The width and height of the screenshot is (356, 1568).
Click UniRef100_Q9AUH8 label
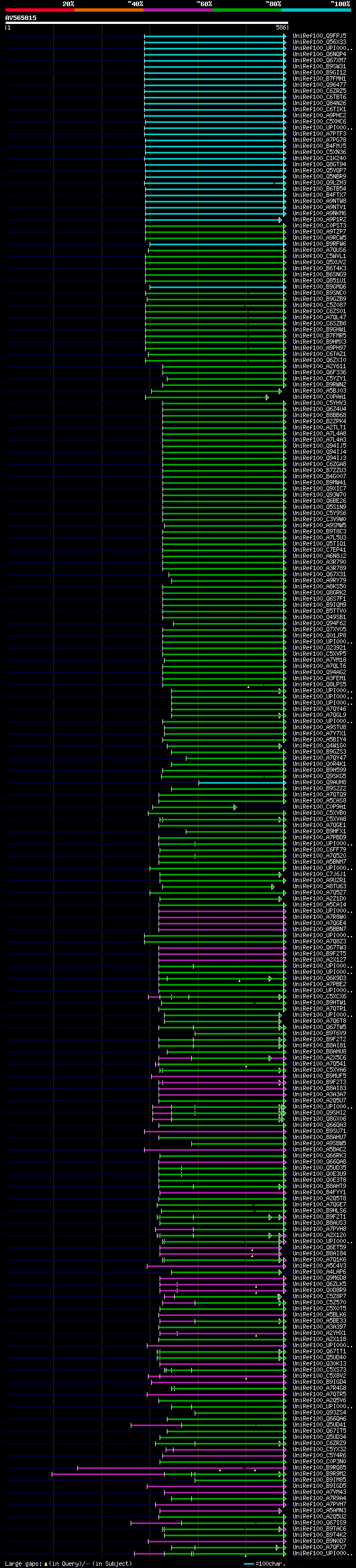tap(319, 782)
